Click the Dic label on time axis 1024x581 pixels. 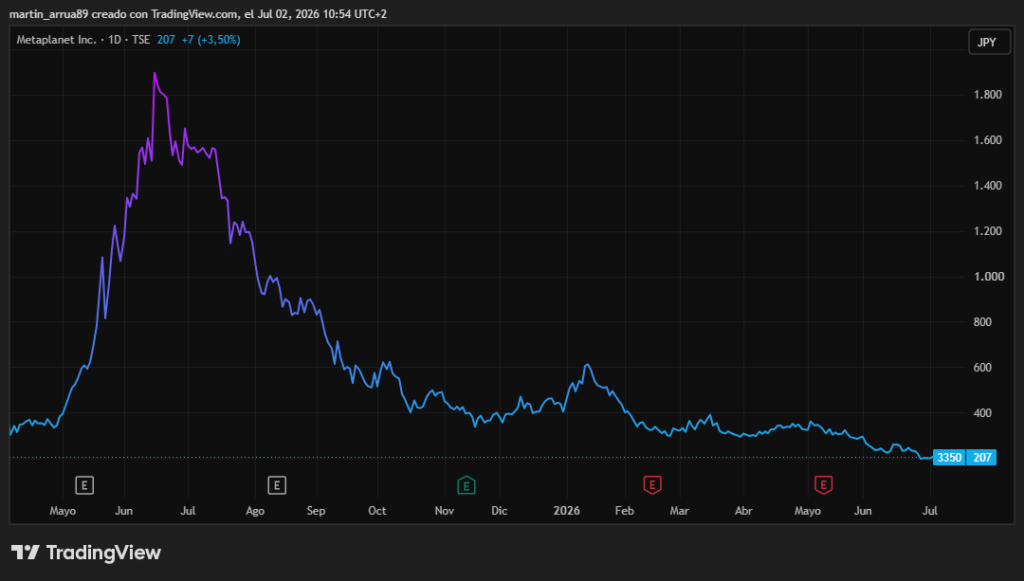coord(500,510)
